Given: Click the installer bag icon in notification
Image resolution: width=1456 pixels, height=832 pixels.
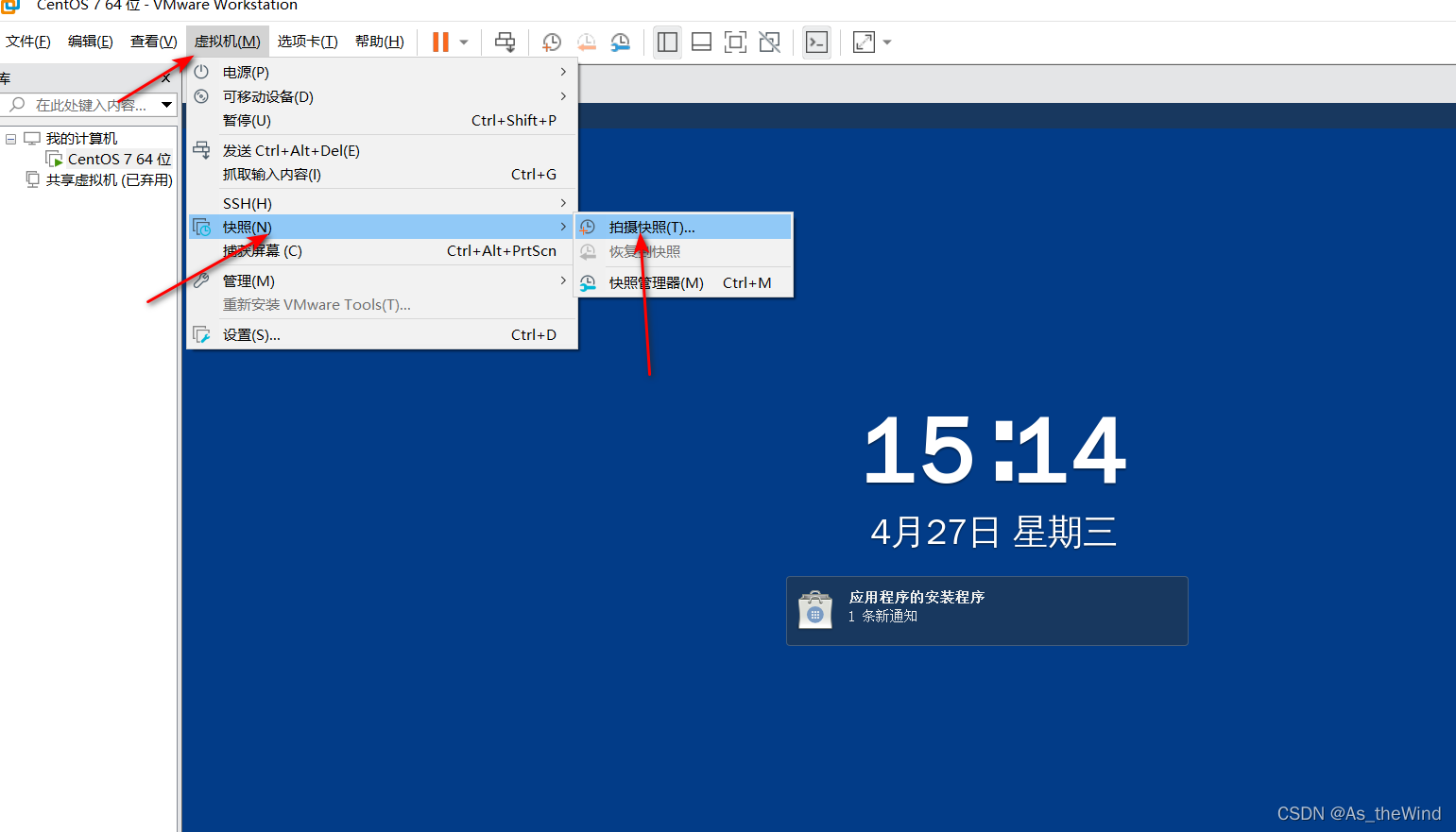Looking at the screenshot, I should 815,611.
